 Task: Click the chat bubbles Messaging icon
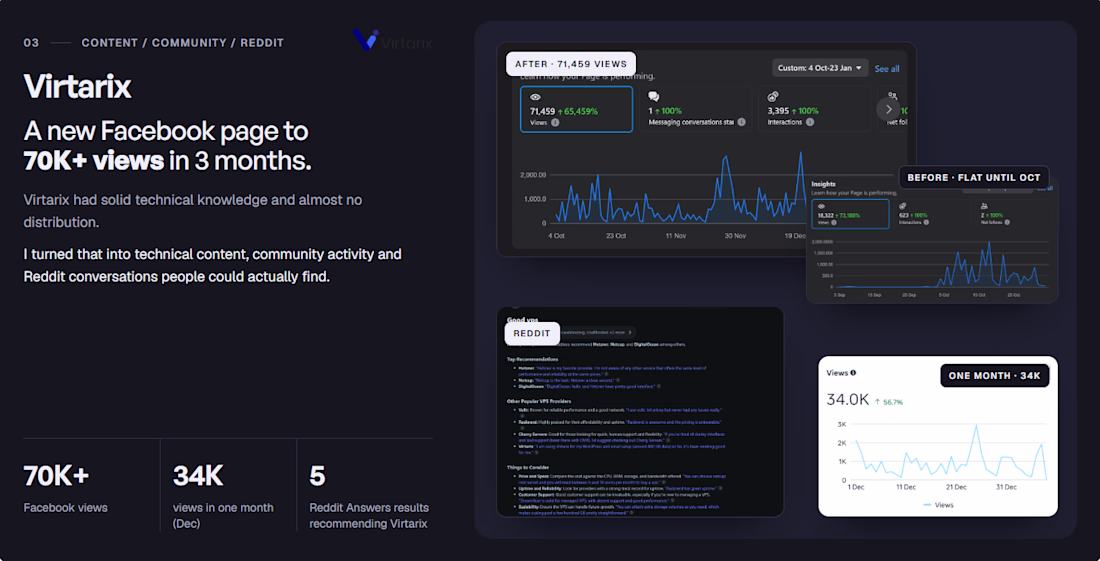pyautogui.click(x=654, y=97)
